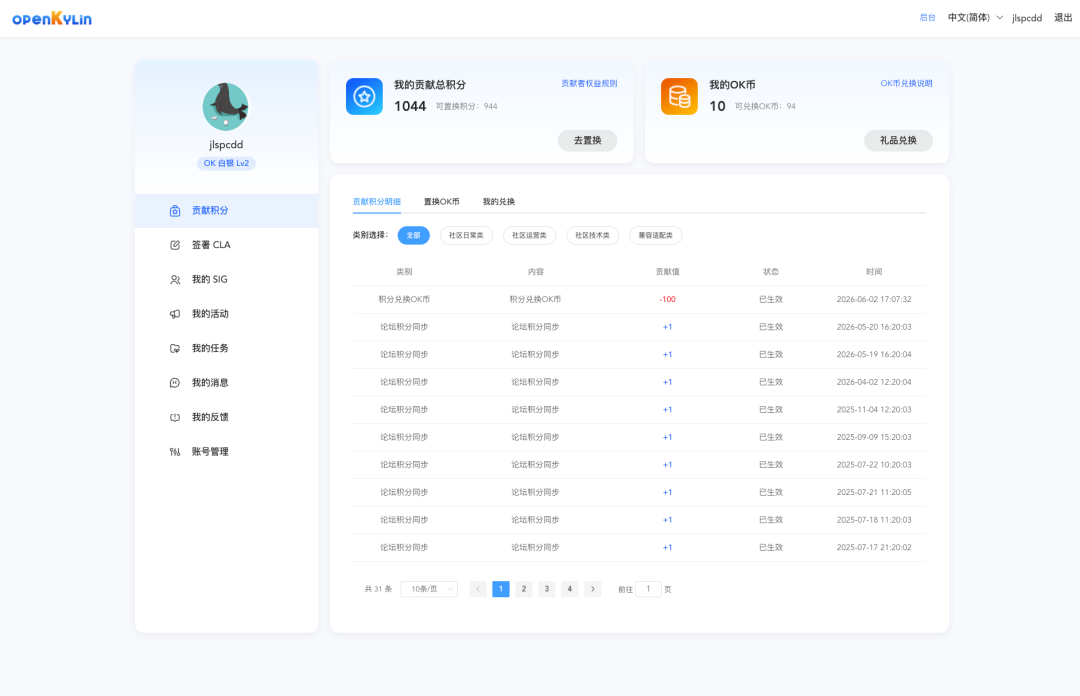Open 贡献积分 sidebar menu
1080x696 pixels.
227,211
